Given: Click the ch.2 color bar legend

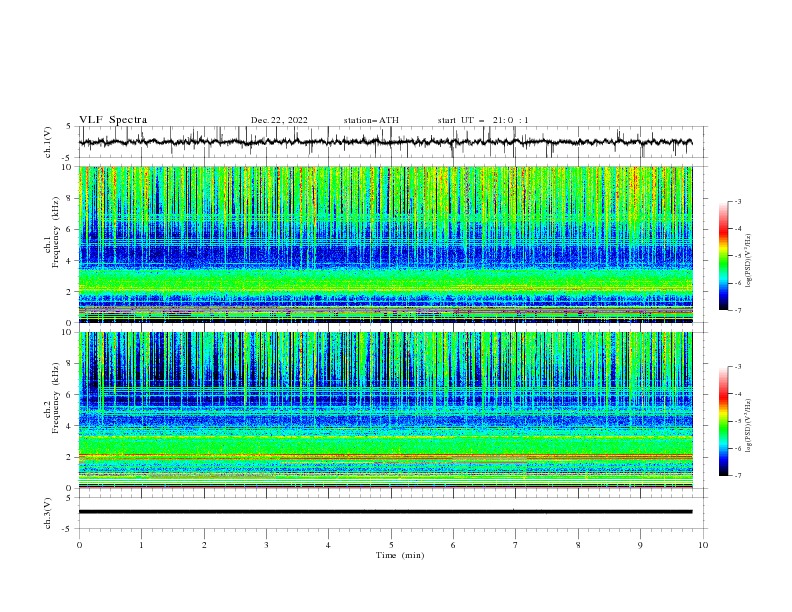Looking at the screenshot, I should point(723,421).
